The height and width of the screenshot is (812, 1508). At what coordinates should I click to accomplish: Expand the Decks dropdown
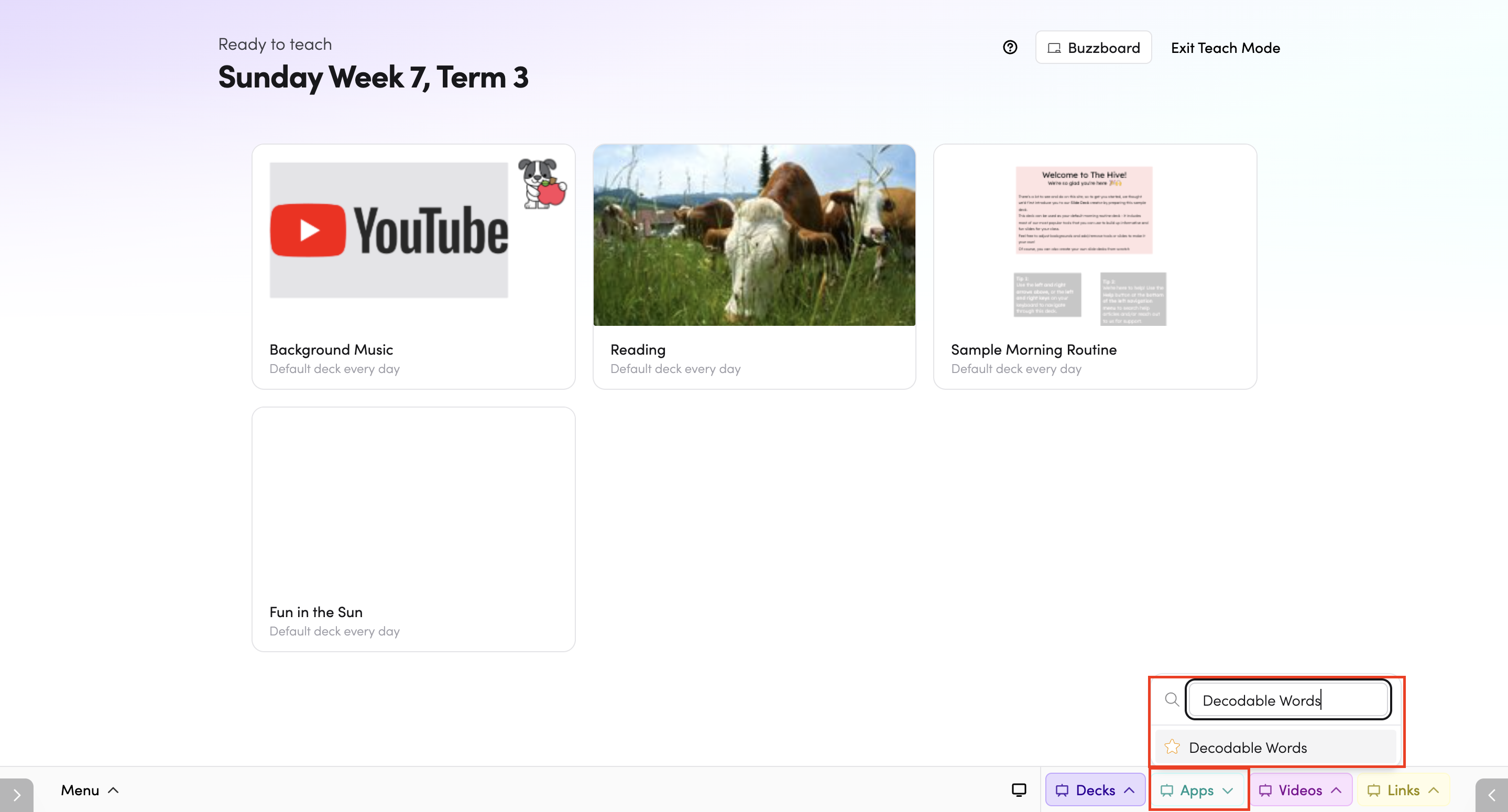click(x=1095, y=790)
